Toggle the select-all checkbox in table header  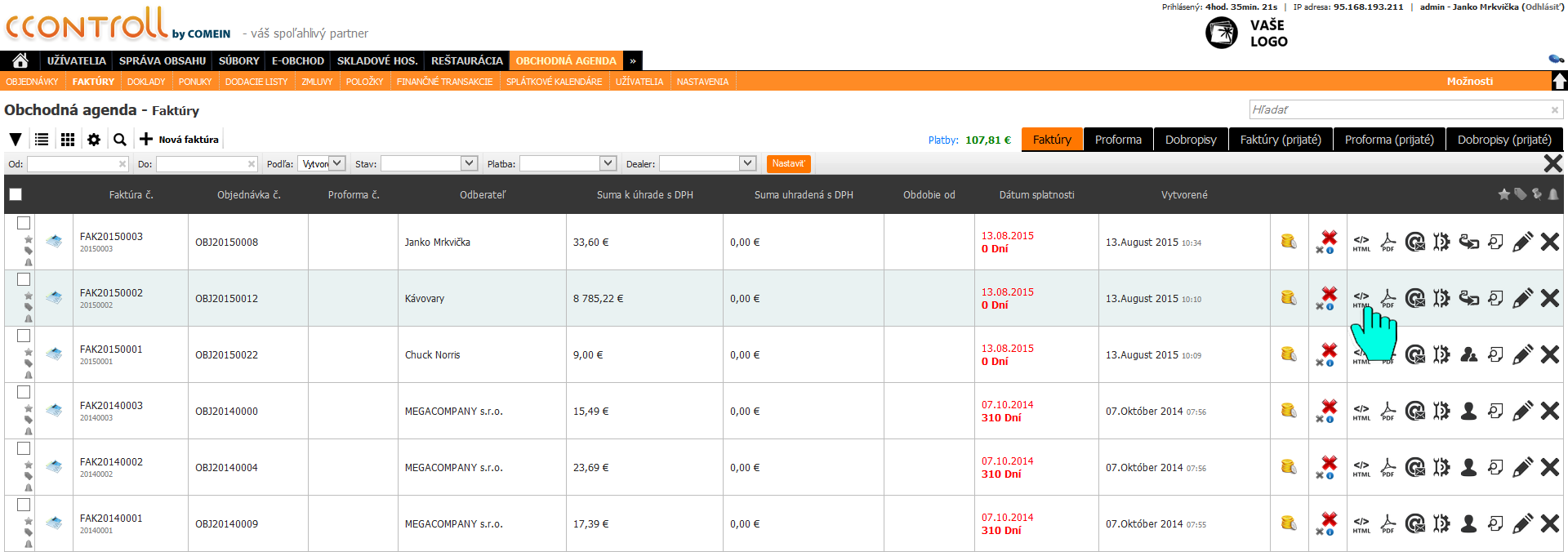[16, 194]
